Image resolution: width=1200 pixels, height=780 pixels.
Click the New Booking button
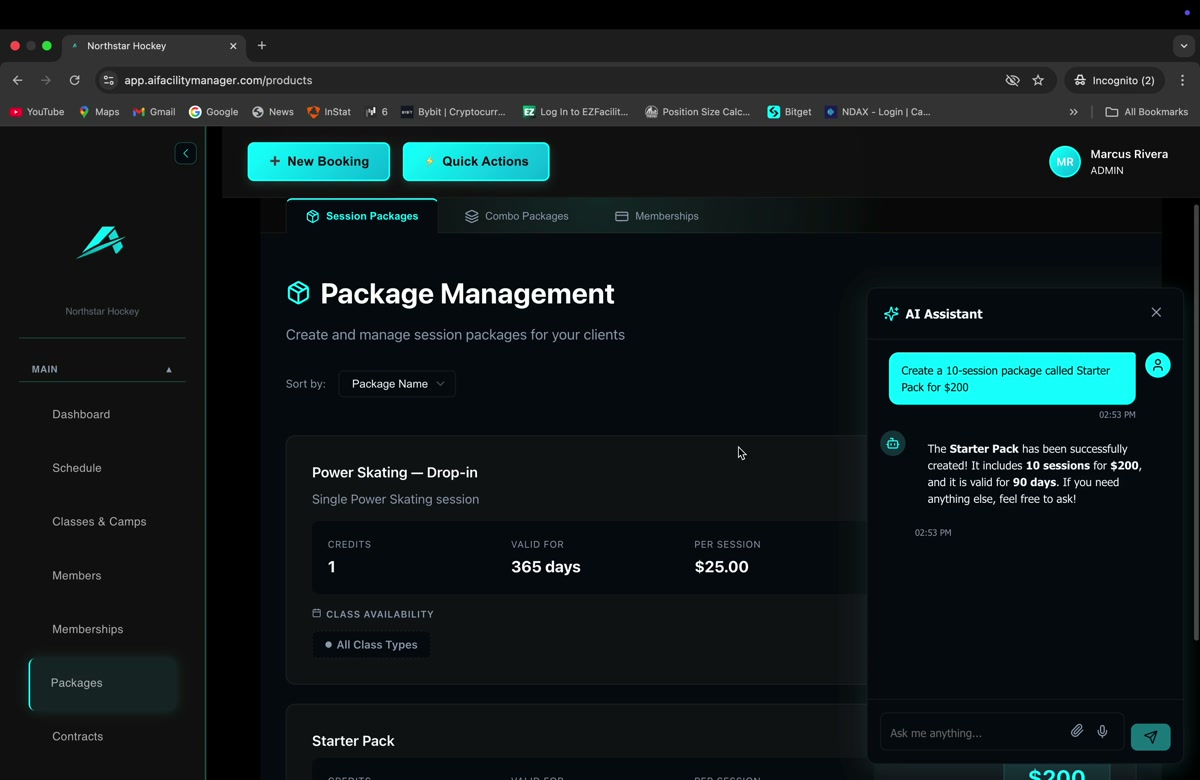click(x=318, y=161)
